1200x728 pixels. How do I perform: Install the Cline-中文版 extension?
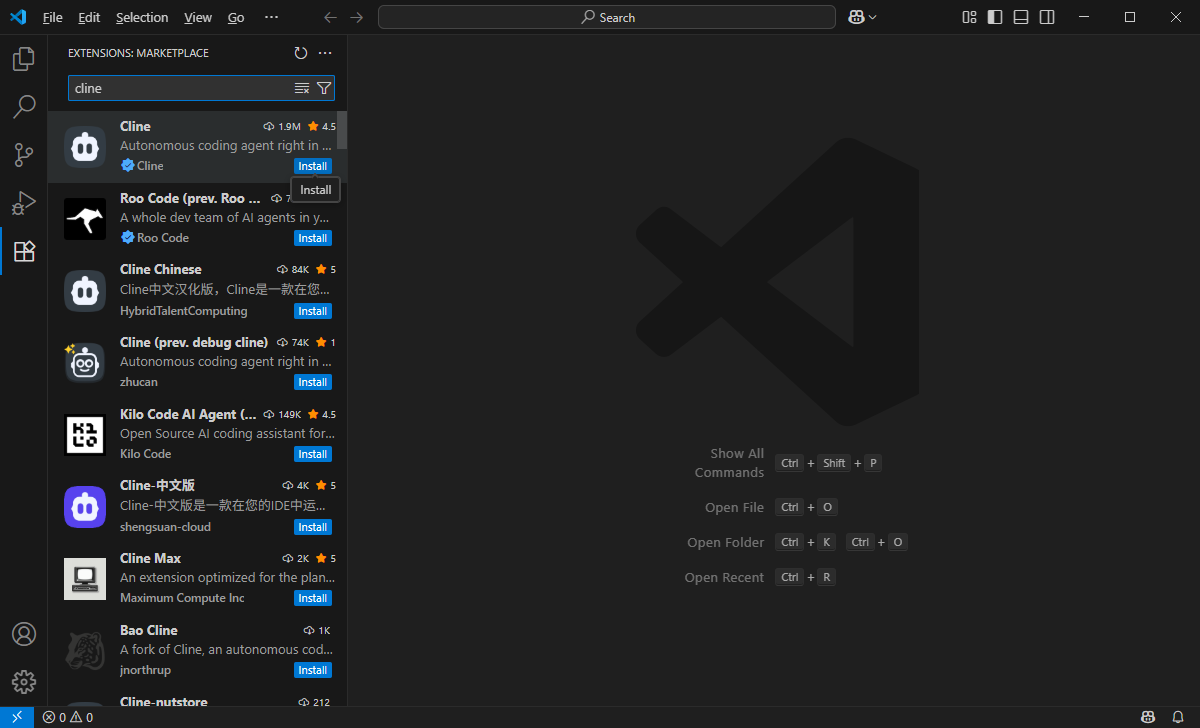313,527
